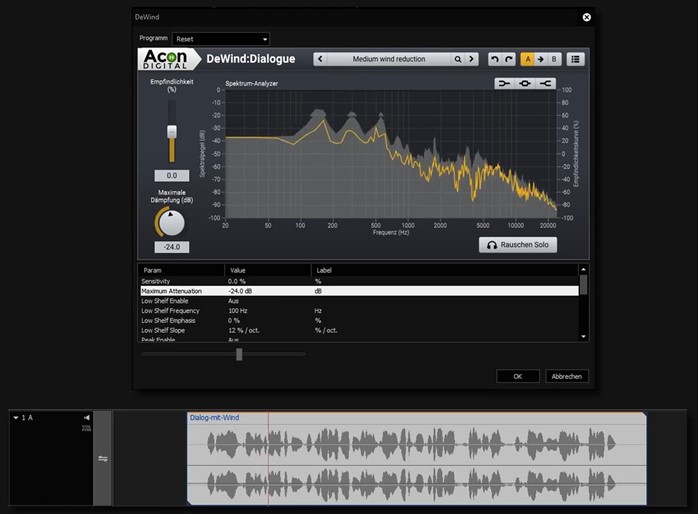Select the B settings slot
Image resolution: width=698 pixels, height=514 pixels.
[x=554, y=59]
